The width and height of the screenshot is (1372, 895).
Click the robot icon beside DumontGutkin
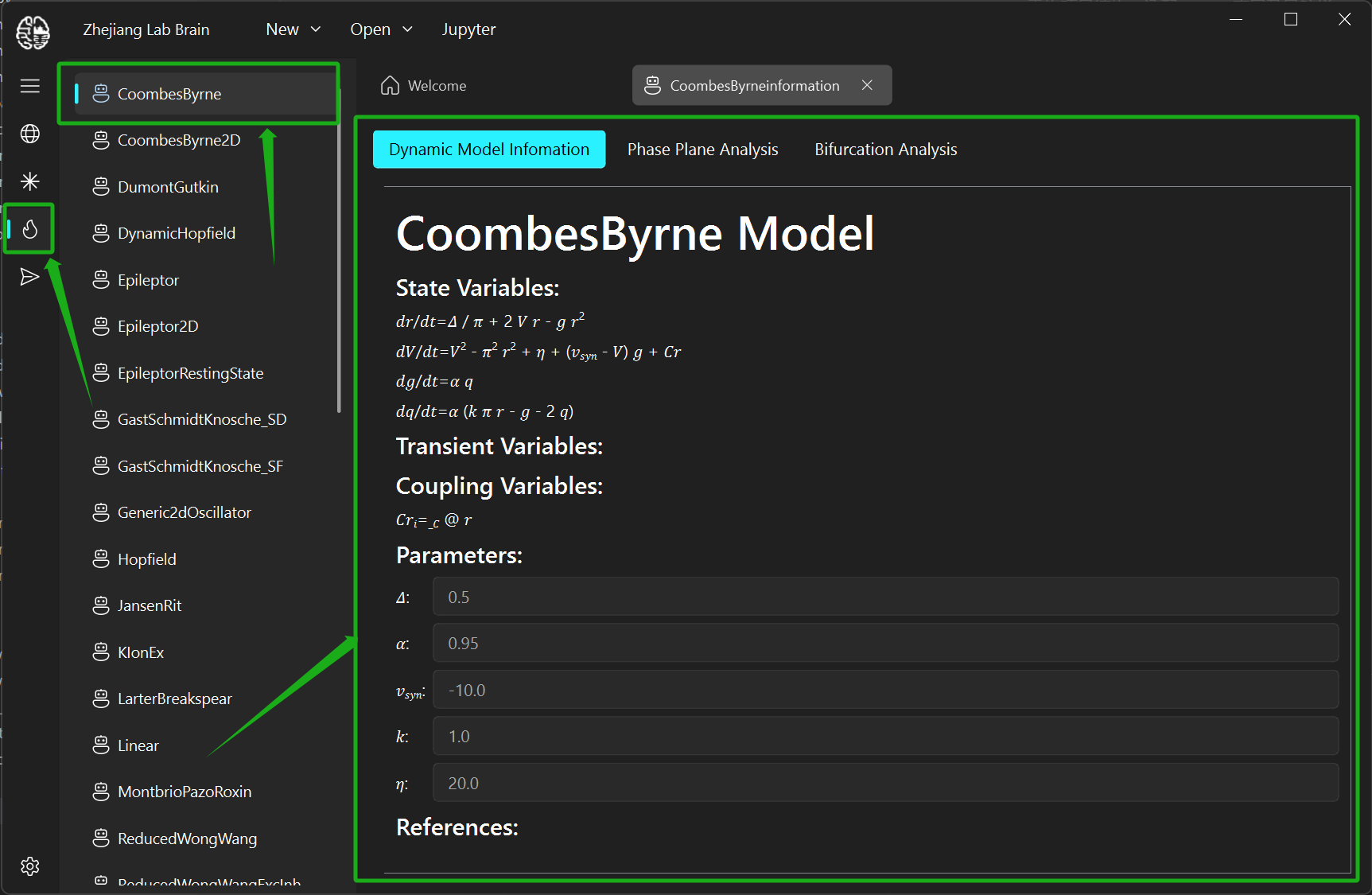101,187
